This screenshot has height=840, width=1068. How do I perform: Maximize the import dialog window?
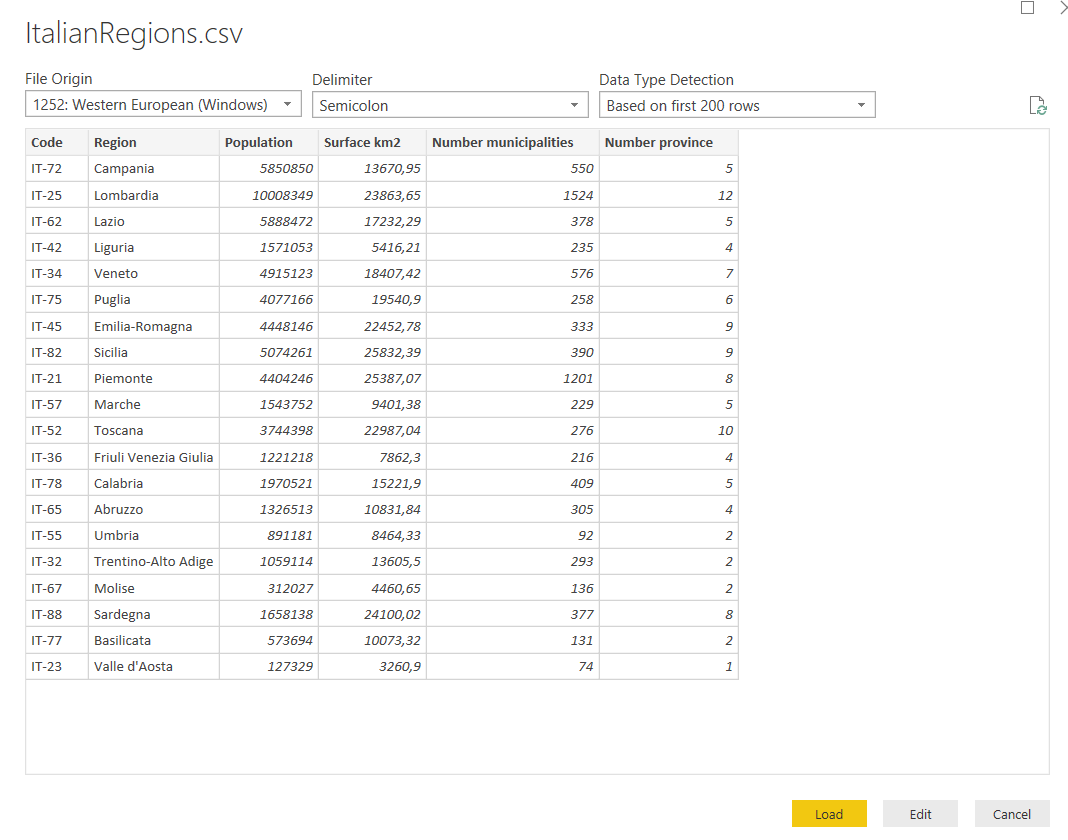click(1027, 8)
